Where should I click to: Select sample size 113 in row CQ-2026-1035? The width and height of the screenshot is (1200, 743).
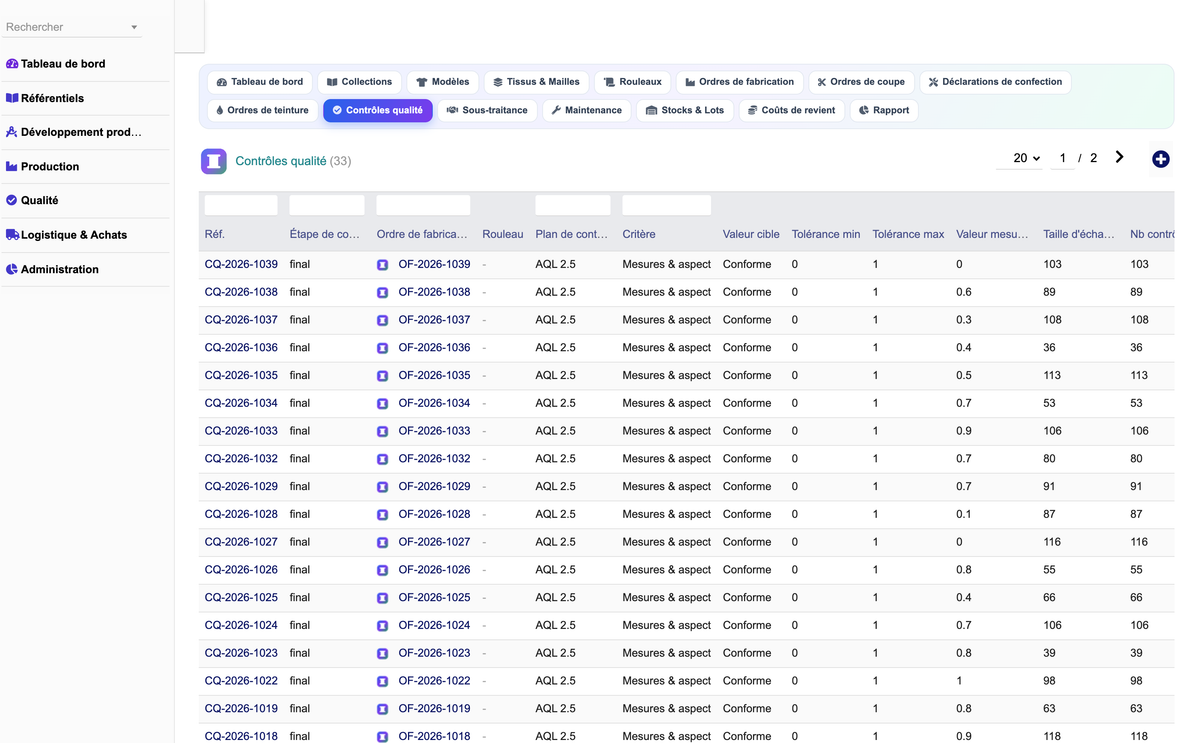[x=1052, y=376]
